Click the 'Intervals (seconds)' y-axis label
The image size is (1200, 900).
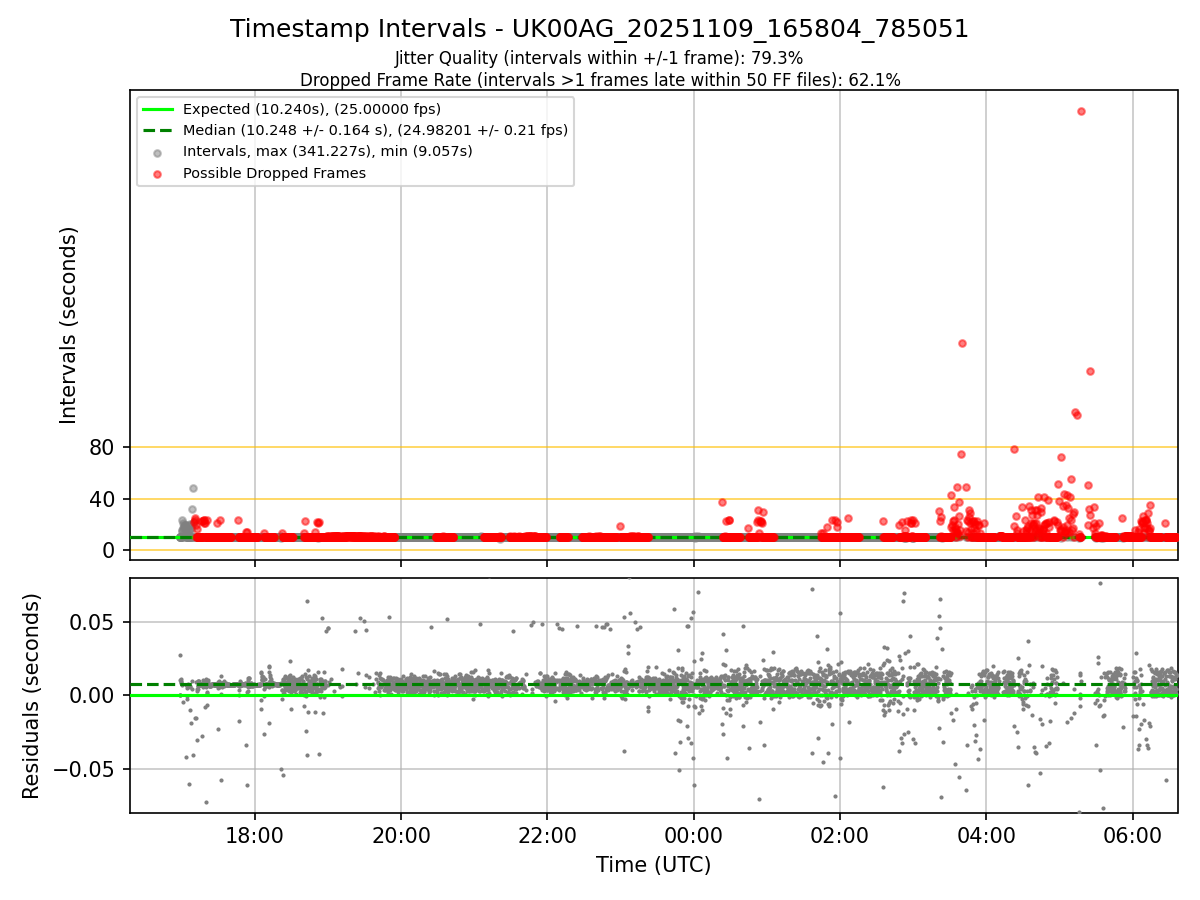point(68,325)
